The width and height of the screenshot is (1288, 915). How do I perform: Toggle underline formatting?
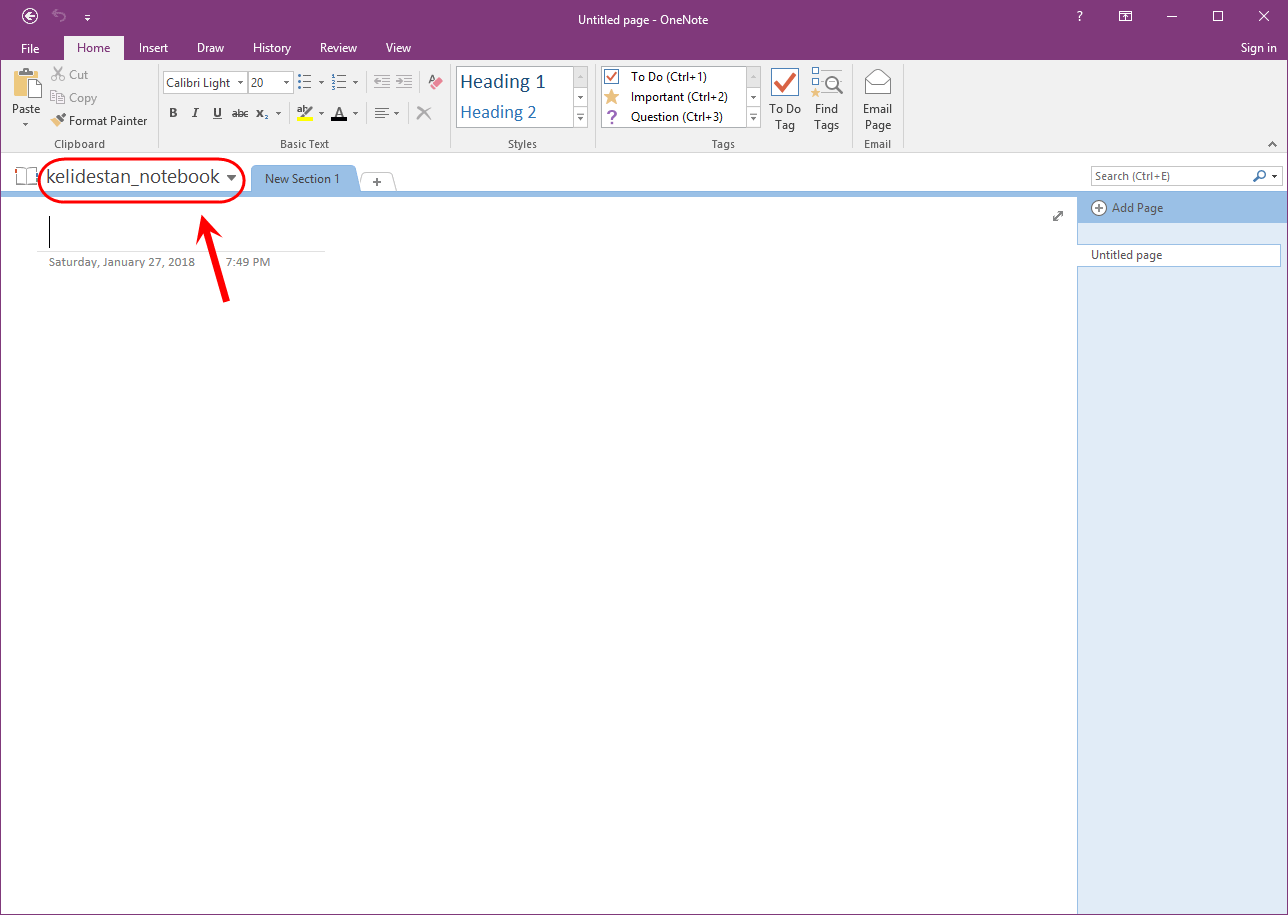pos(217,113)
